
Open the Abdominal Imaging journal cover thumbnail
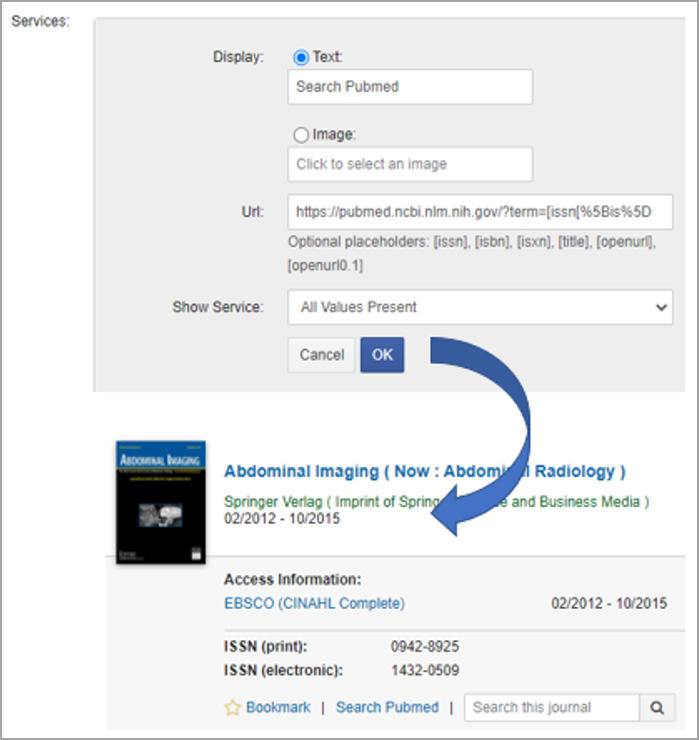[x=161, y=502]
